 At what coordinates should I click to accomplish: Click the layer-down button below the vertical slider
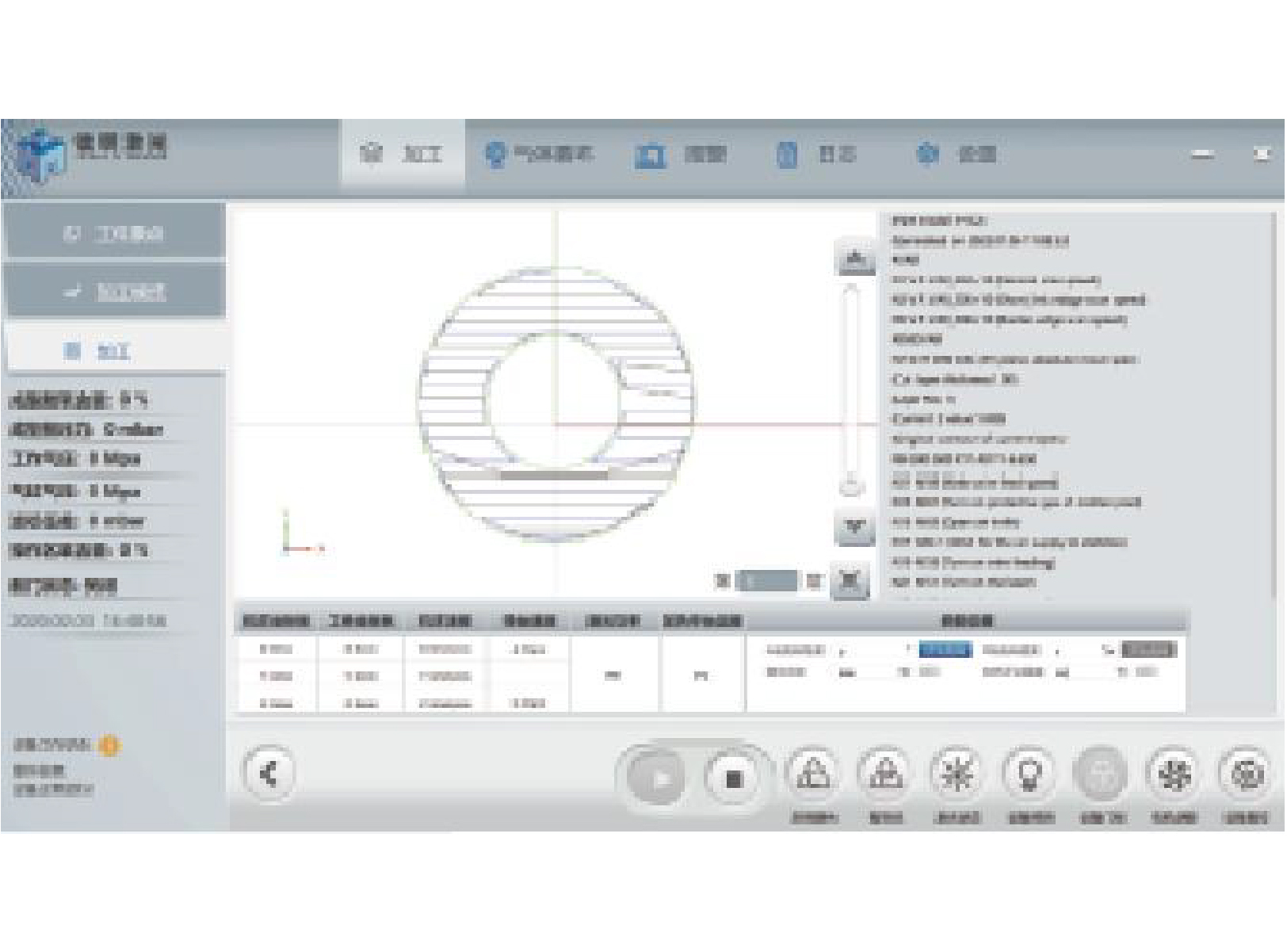[855, 526]
